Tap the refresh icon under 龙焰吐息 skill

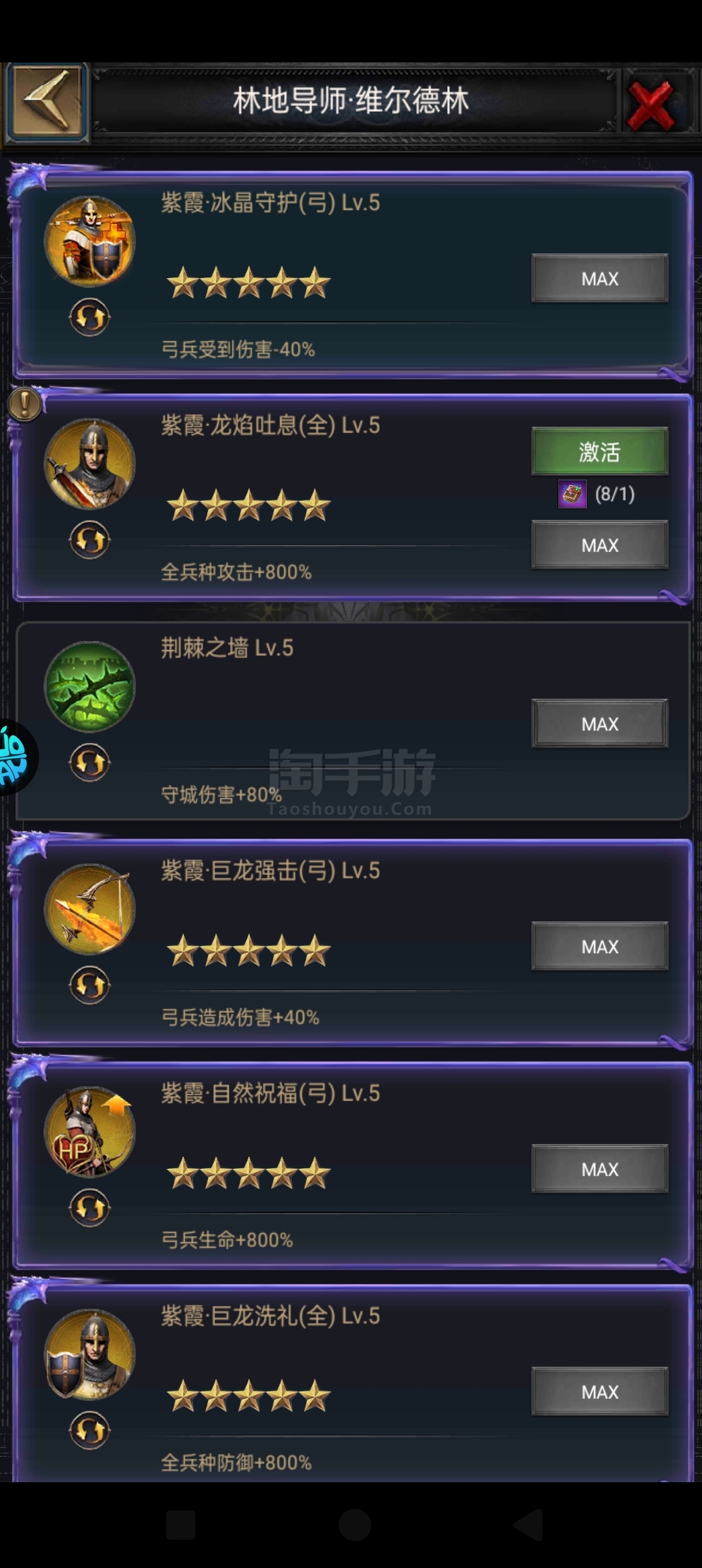(x=90, y=540)
